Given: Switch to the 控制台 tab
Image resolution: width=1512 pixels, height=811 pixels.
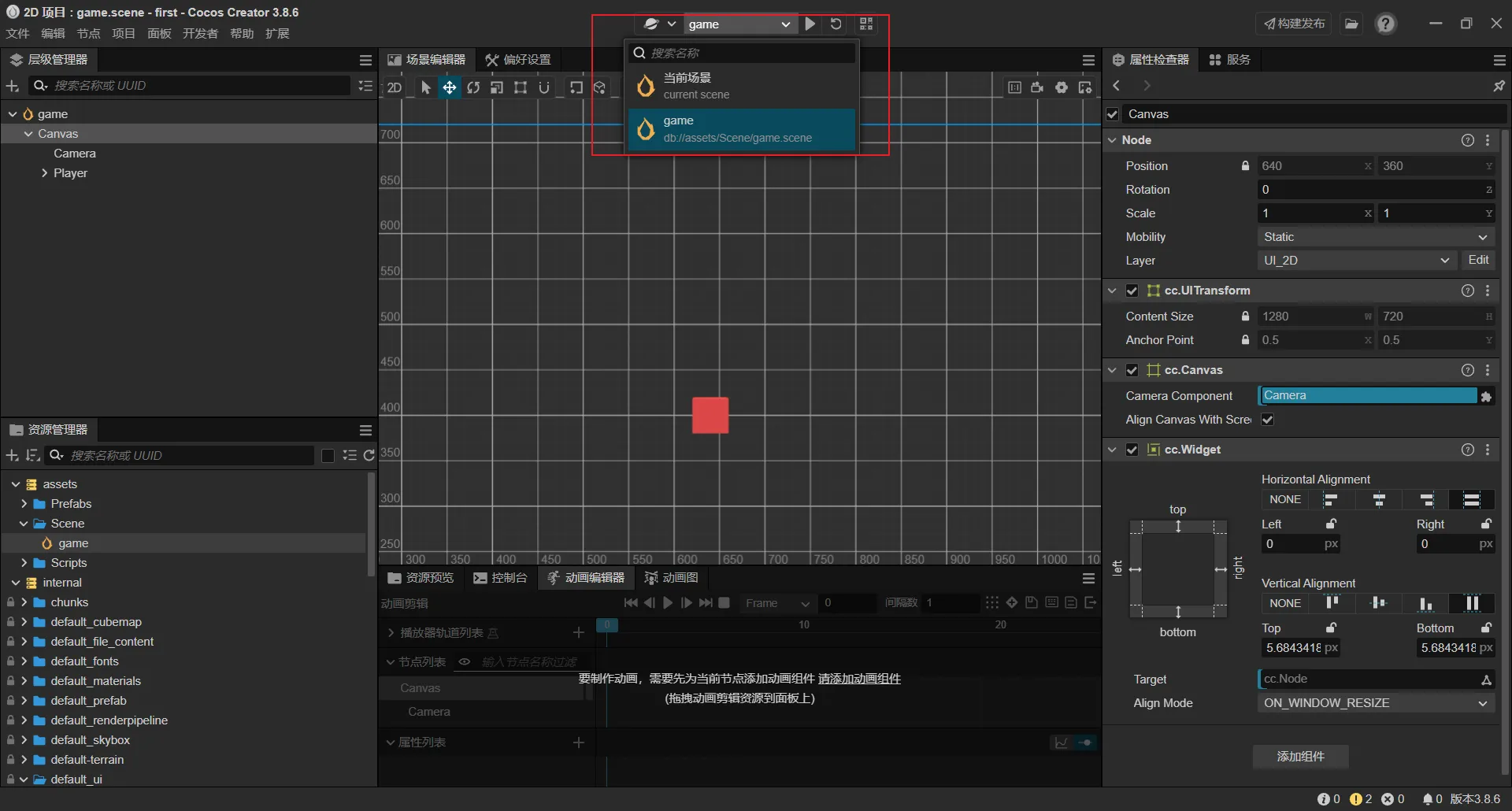Looking at the screenshot, I should [500, 578].
